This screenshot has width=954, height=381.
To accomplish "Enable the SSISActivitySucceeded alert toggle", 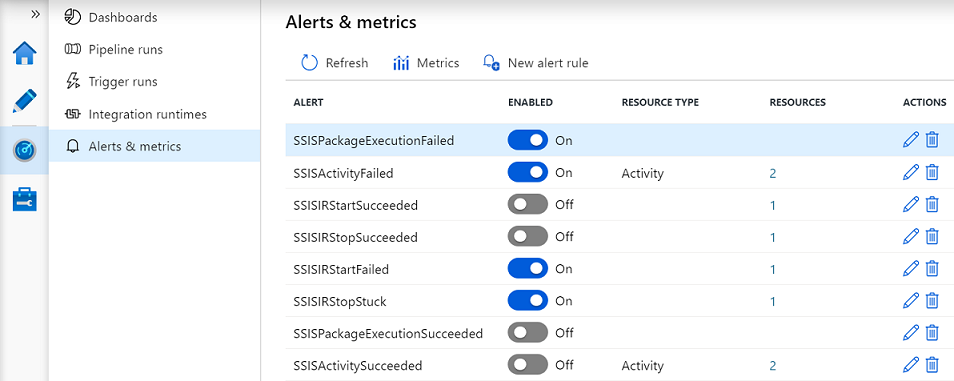I will (527, 365).
